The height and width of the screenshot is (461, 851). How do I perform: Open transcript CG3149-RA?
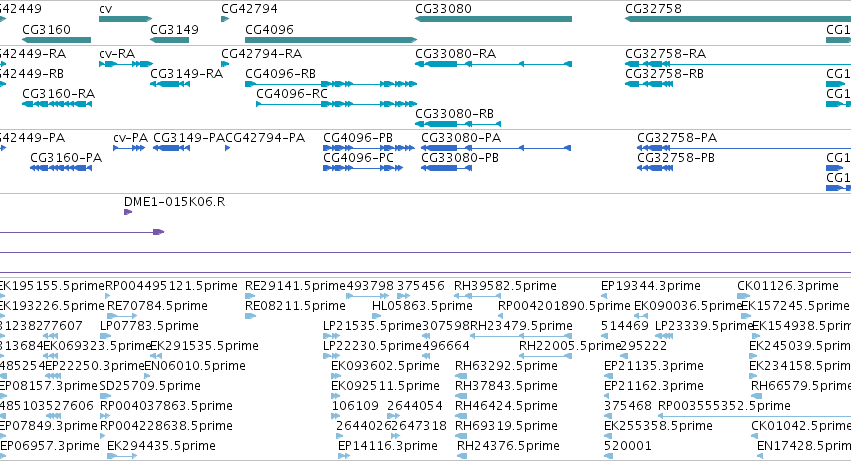pyautogui.click(x=187, y=74)
